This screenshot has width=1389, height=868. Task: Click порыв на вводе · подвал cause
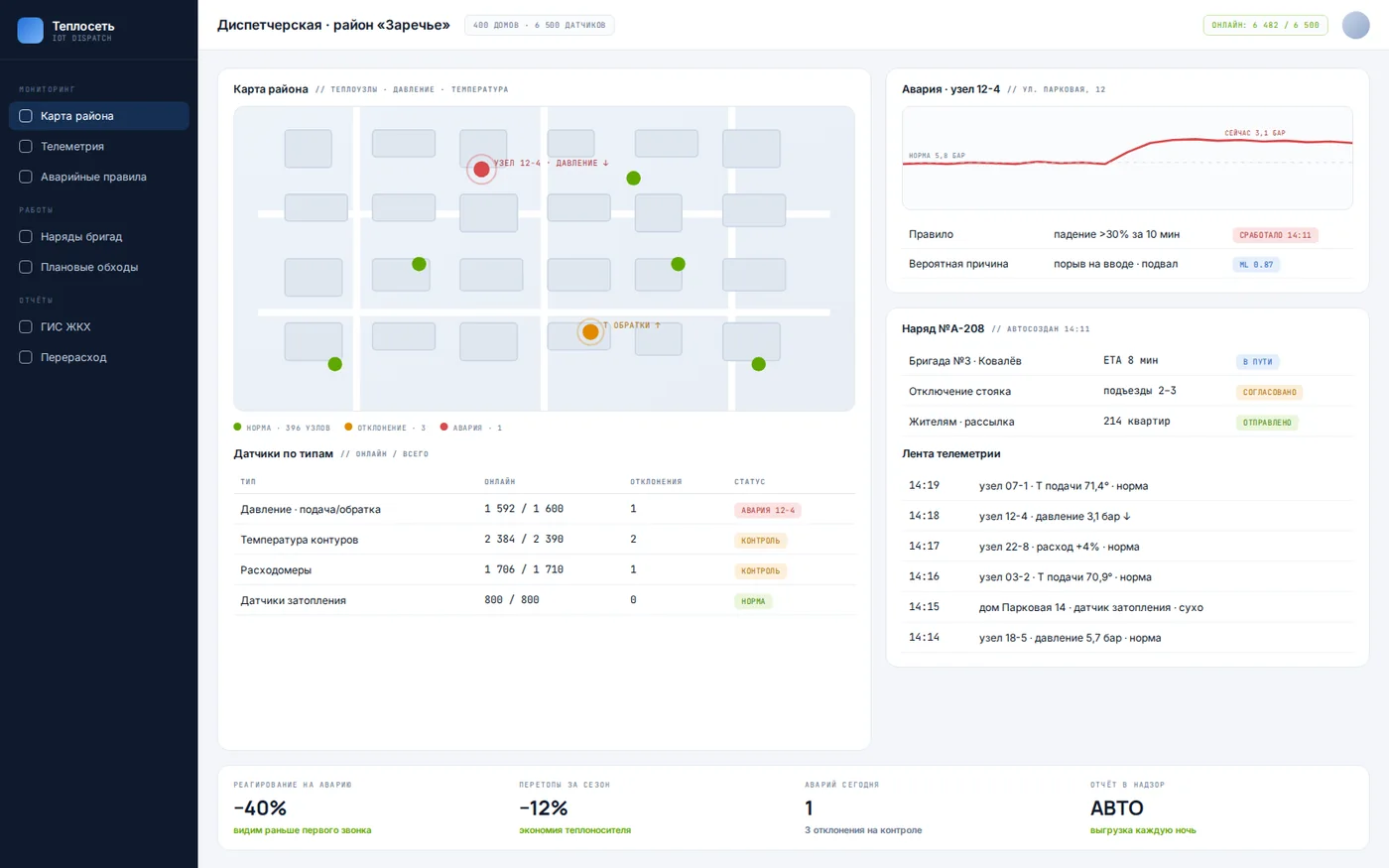[x=1115, y=264]
